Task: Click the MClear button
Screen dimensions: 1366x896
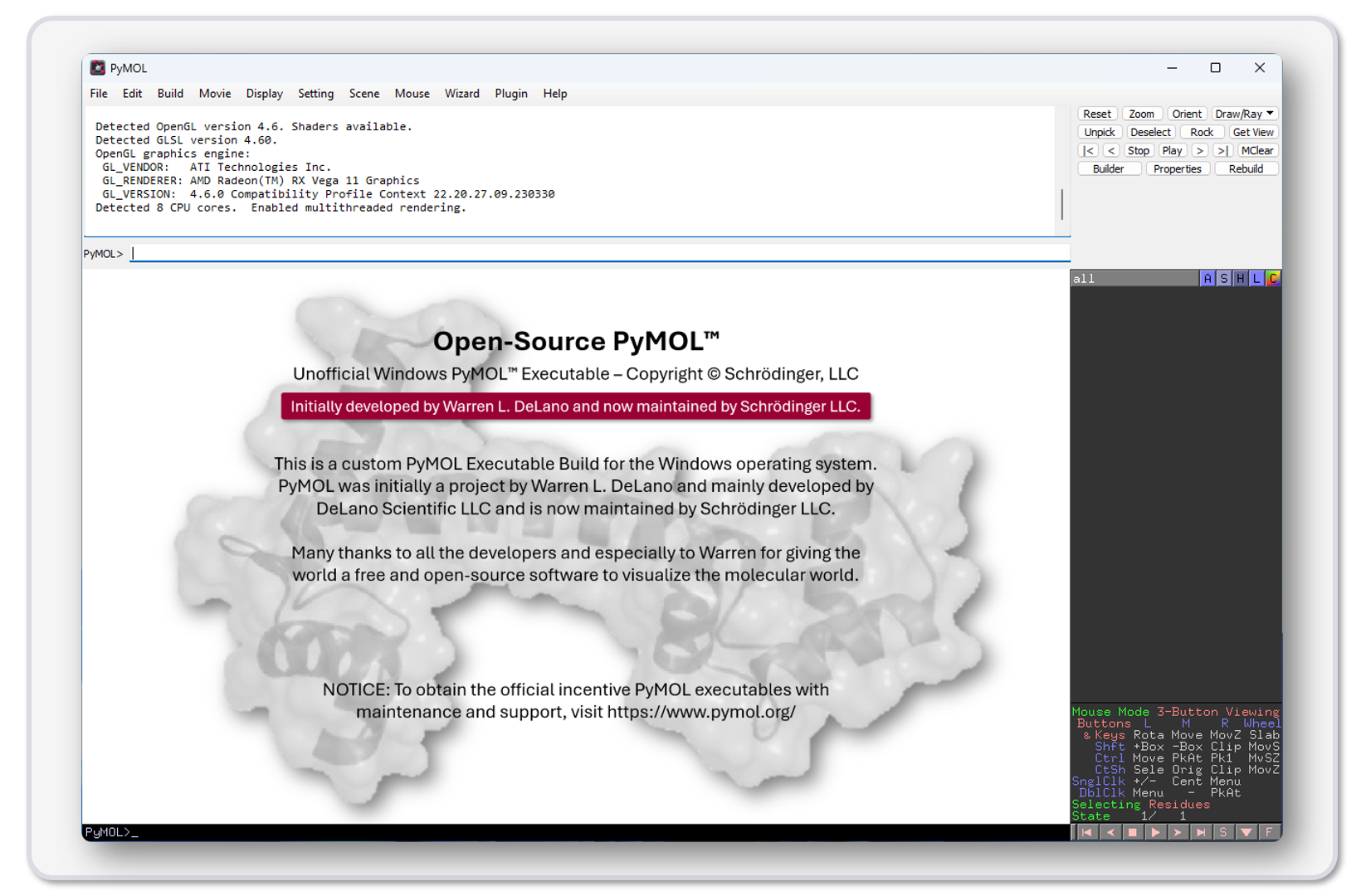Action: 1257,150
